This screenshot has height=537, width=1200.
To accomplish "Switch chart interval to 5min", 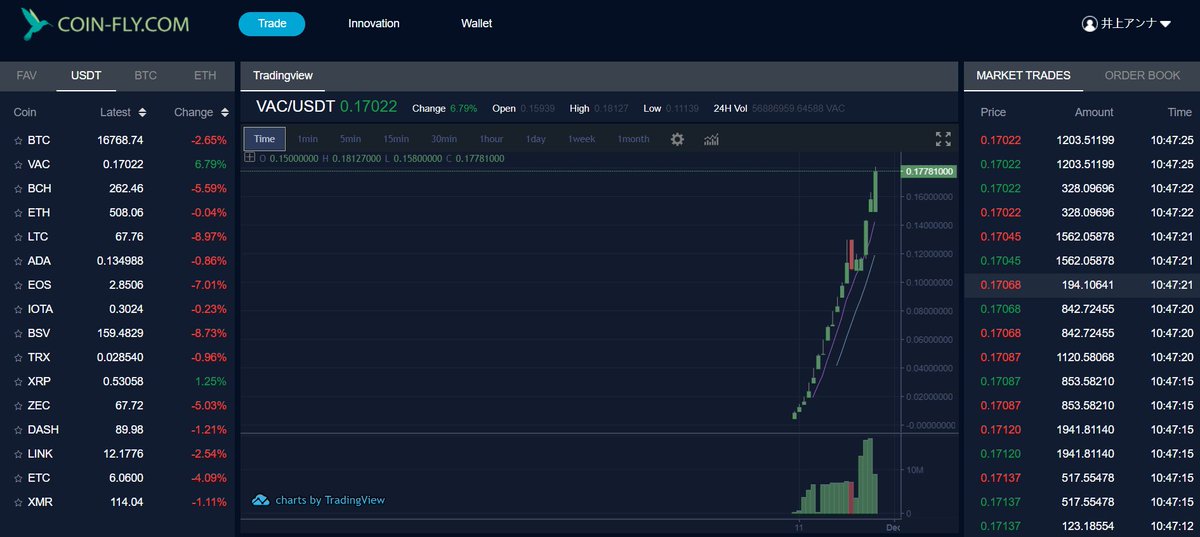I will tap(350, 139).
